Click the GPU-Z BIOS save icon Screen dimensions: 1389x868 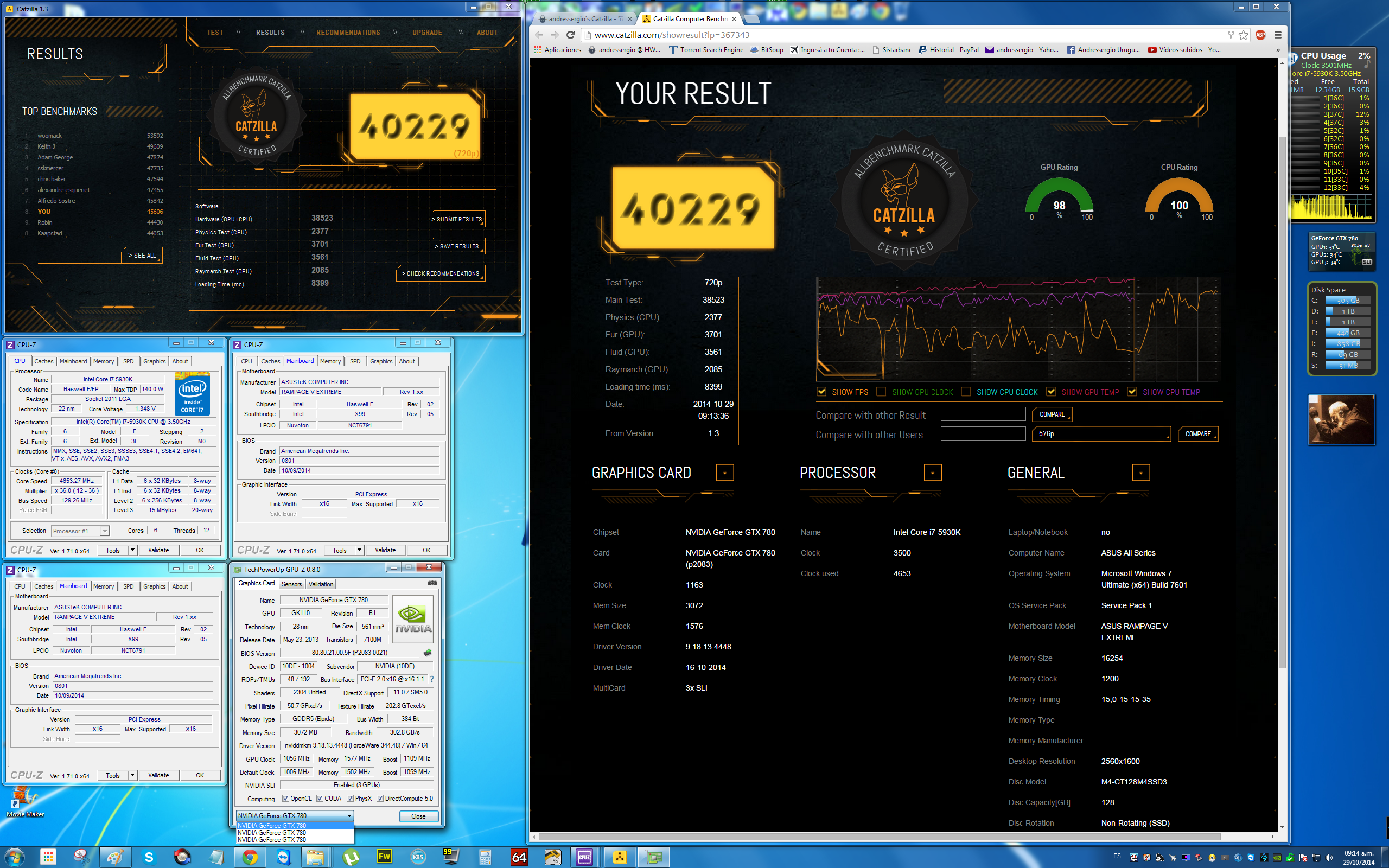click(428, 653)
